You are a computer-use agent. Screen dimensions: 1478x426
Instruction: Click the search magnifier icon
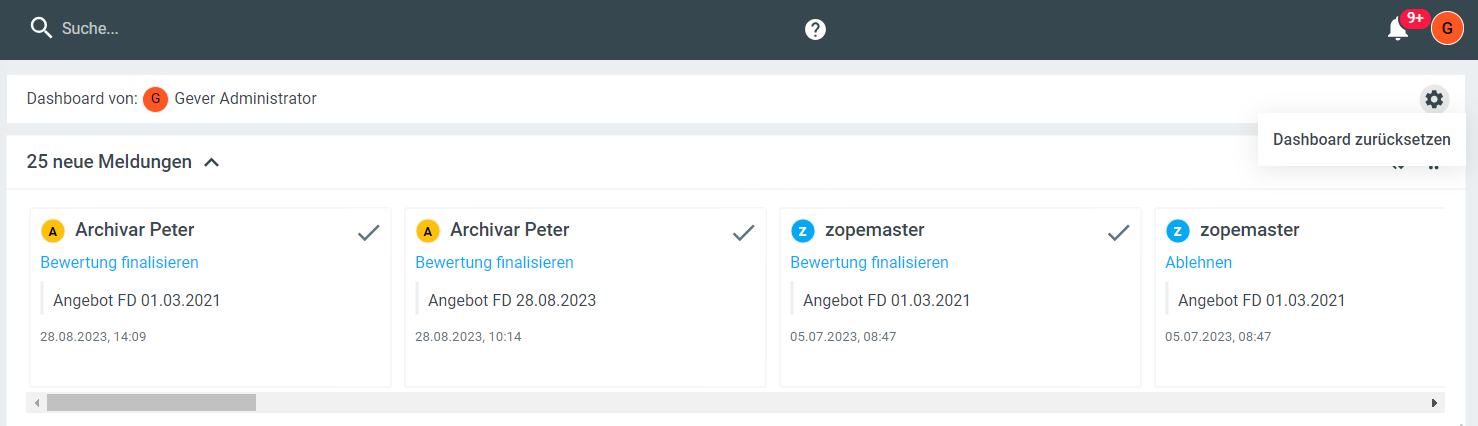tap(41, 28)
